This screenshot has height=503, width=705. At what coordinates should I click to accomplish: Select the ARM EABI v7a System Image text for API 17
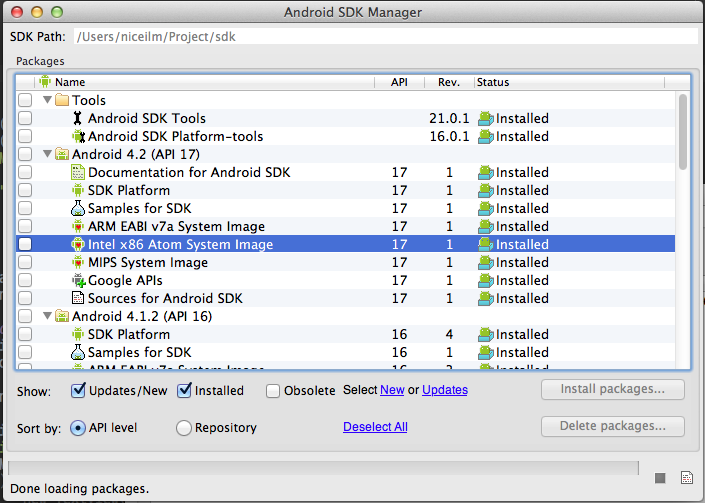[176, 226]
